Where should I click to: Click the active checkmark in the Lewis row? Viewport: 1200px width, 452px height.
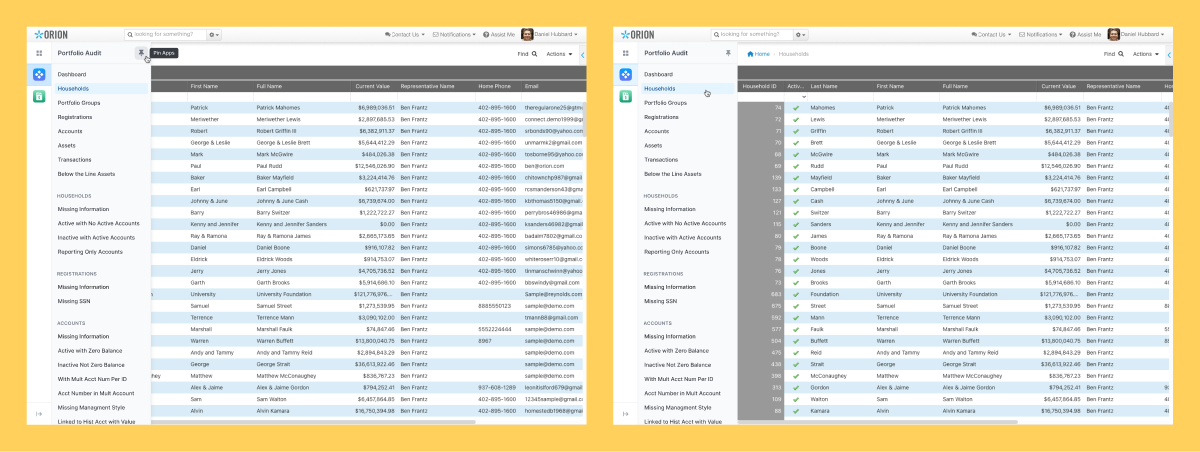pyautogui.click(x=796, y=119)
